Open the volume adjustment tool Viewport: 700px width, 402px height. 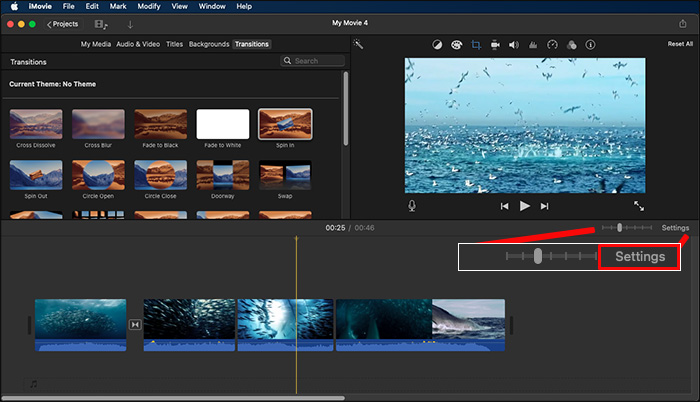(513, 45)
